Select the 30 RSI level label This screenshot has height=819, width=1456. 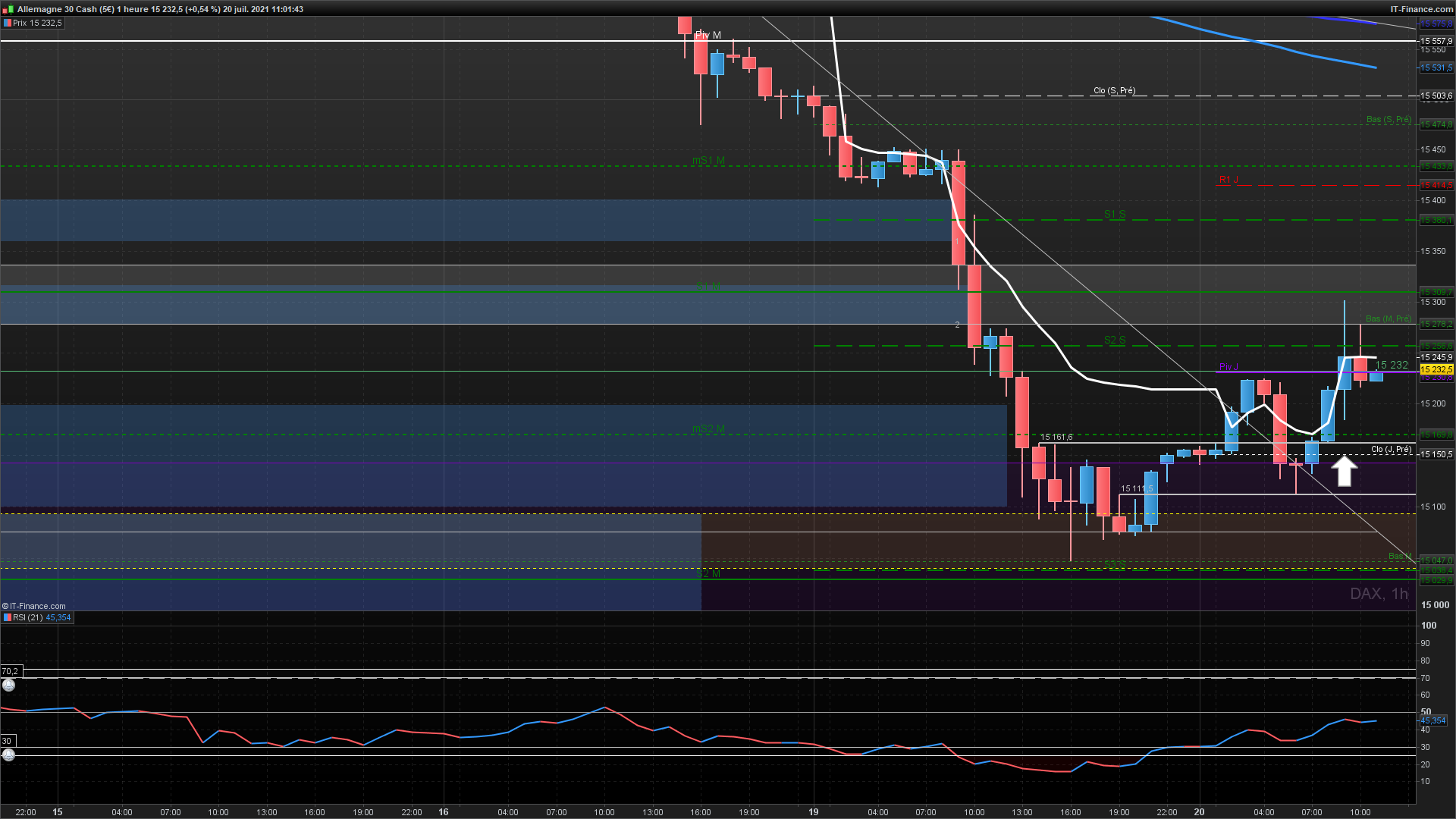click(x=8, y=741)
